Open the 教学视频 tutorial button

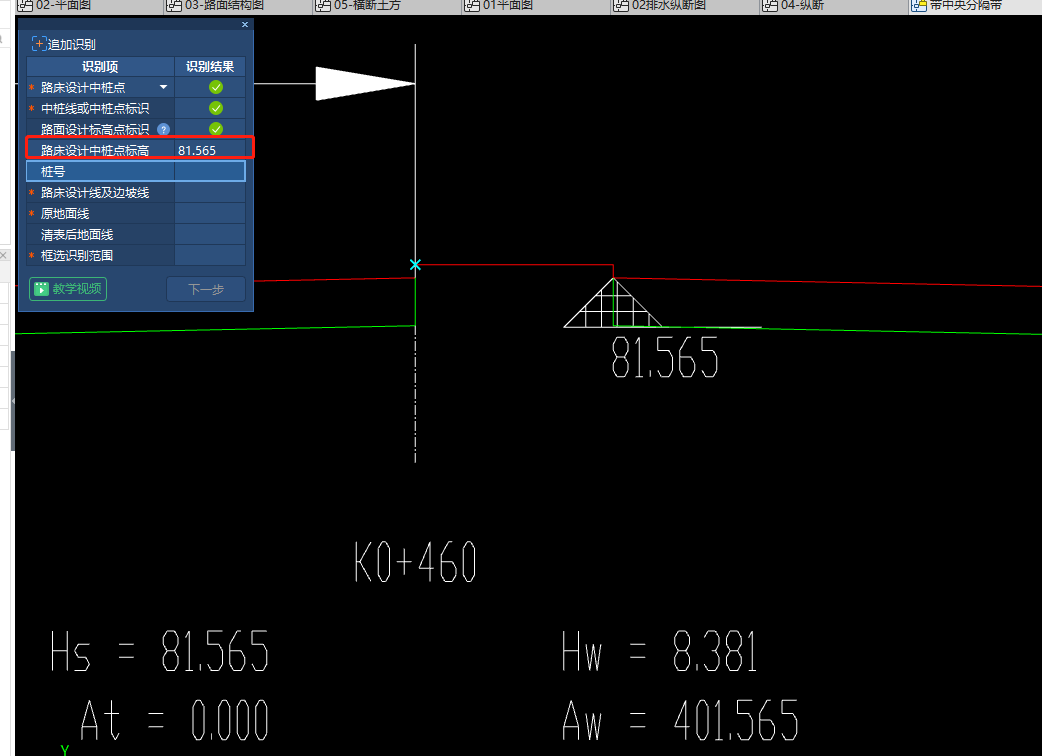(x=68, y=289)
